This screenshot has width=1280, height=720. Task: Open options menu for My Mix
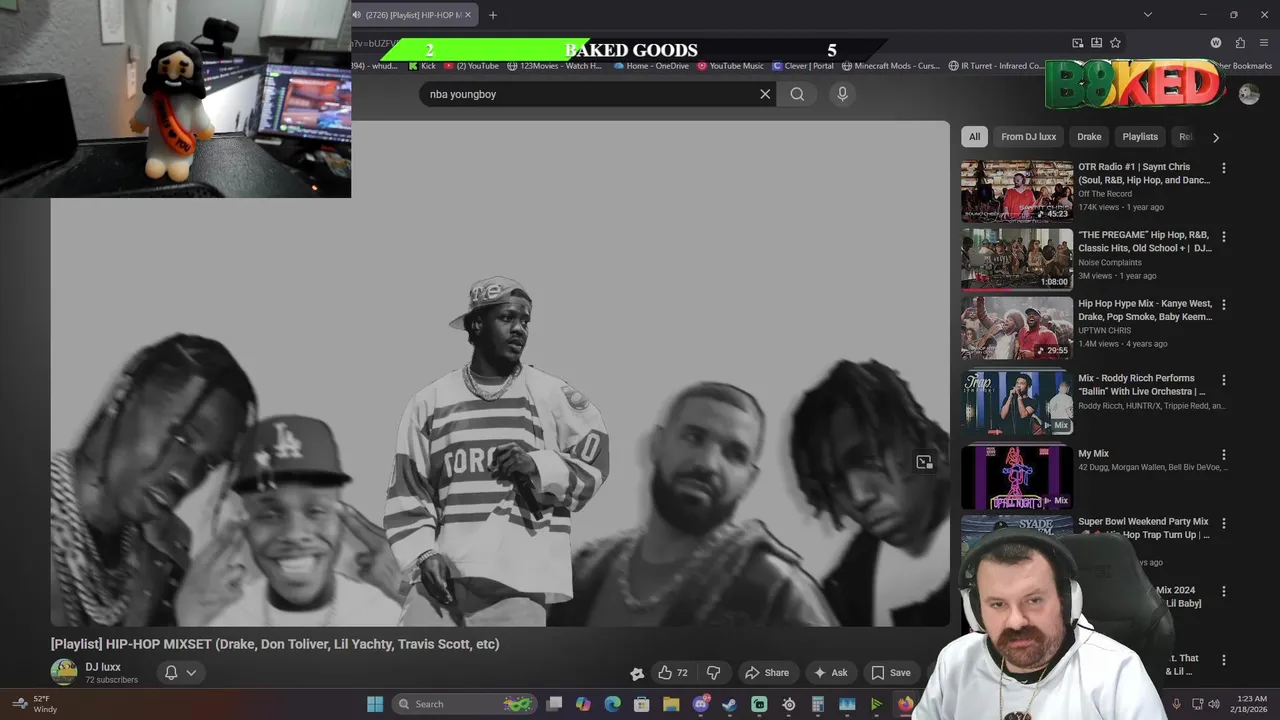[x=1223, y=455]
